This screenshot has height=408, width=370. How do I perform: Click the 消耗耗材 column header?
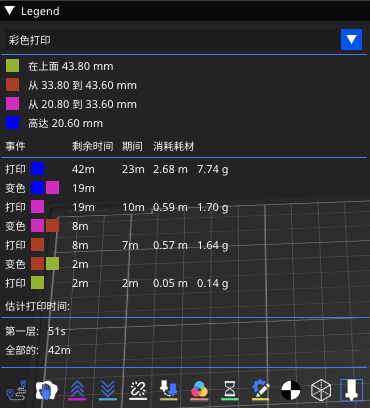(x=174, y=146)
